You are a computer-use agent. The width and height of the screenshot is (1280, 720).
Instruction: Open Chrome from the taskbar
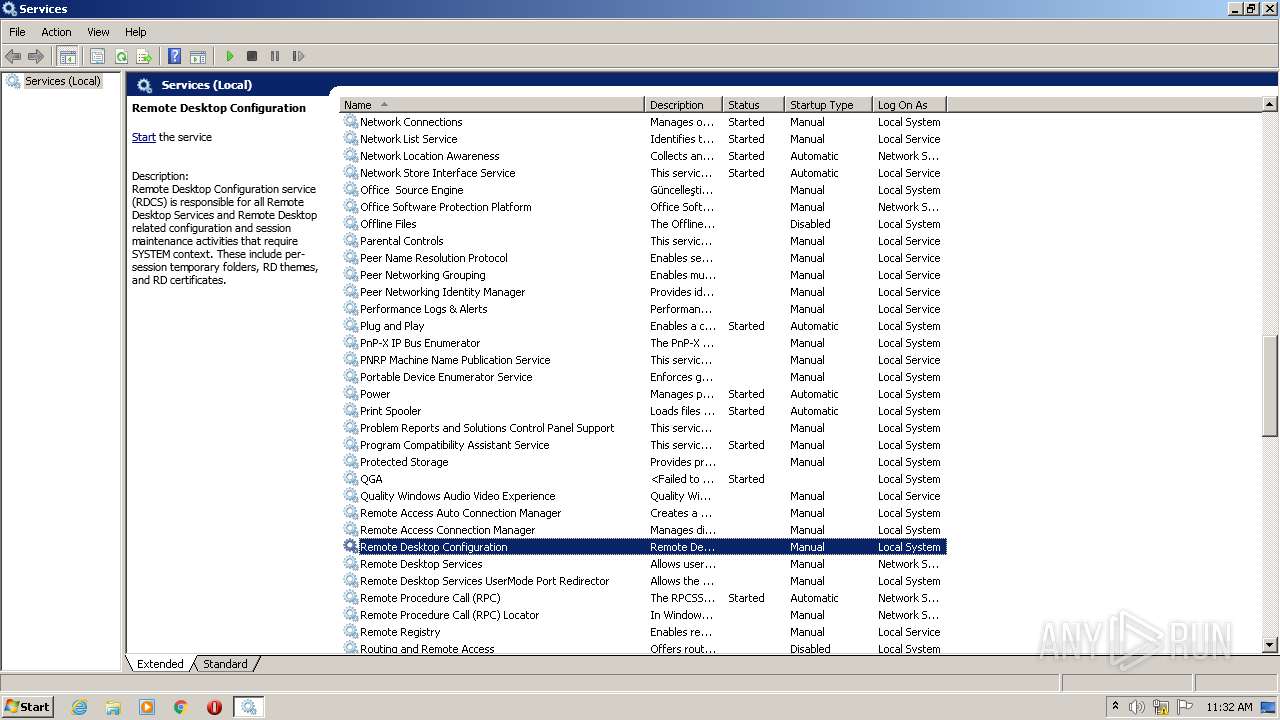point(181,707)
